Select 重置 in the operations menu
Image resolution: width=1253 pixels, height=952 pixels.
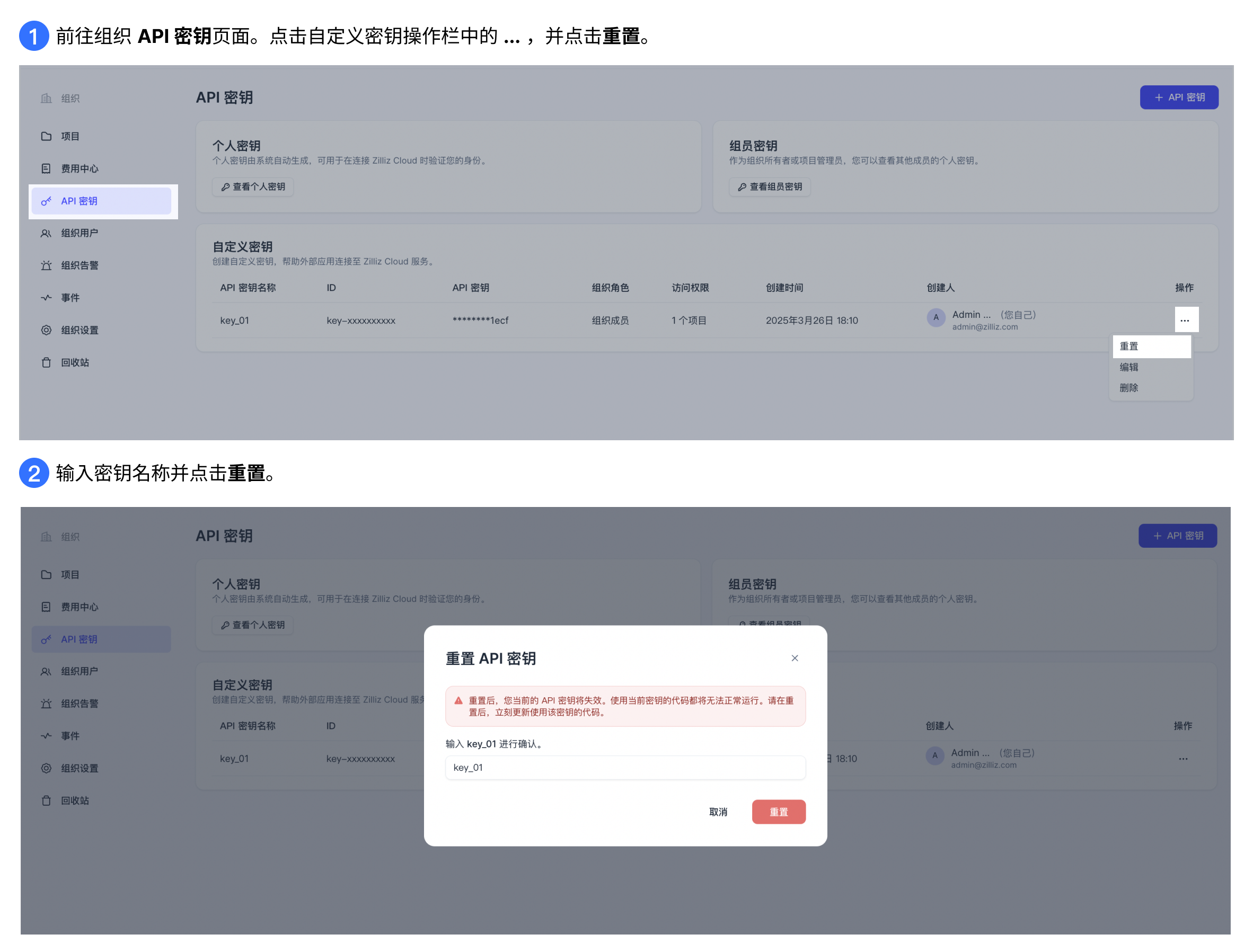(1128, 346)
